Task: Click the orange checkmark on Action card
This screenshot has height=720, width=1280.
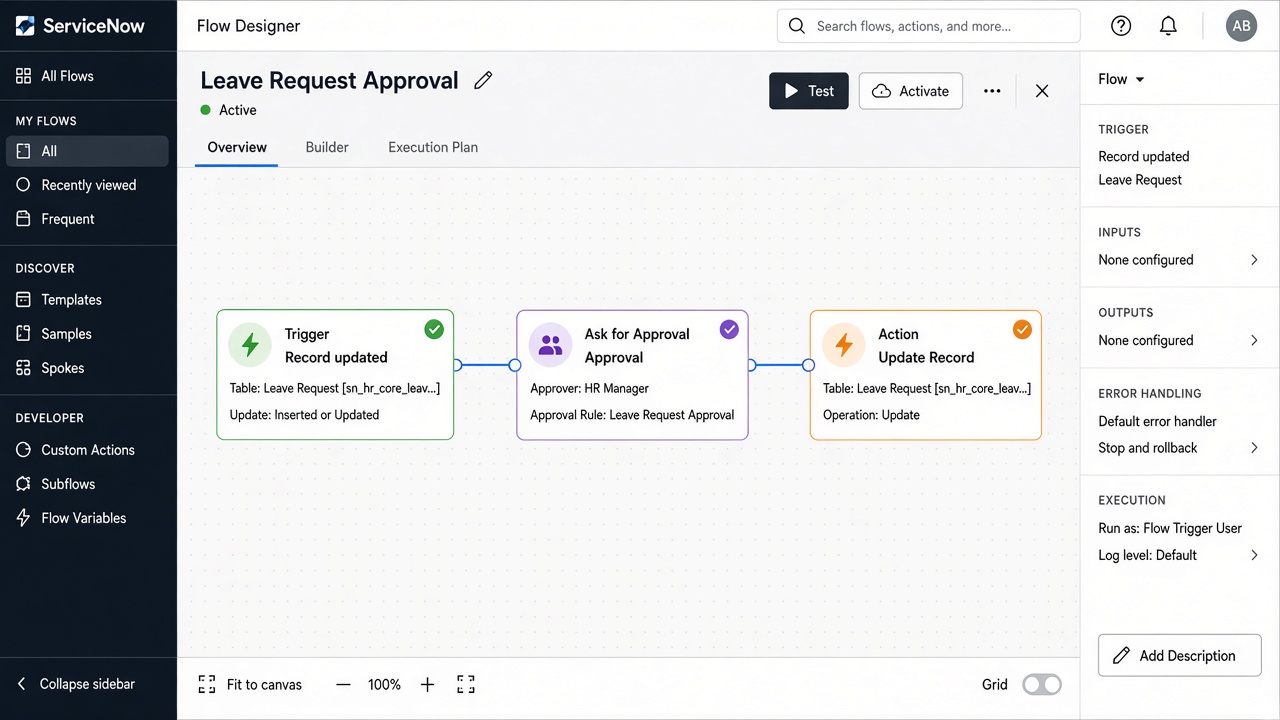Action: [1022, 329]
